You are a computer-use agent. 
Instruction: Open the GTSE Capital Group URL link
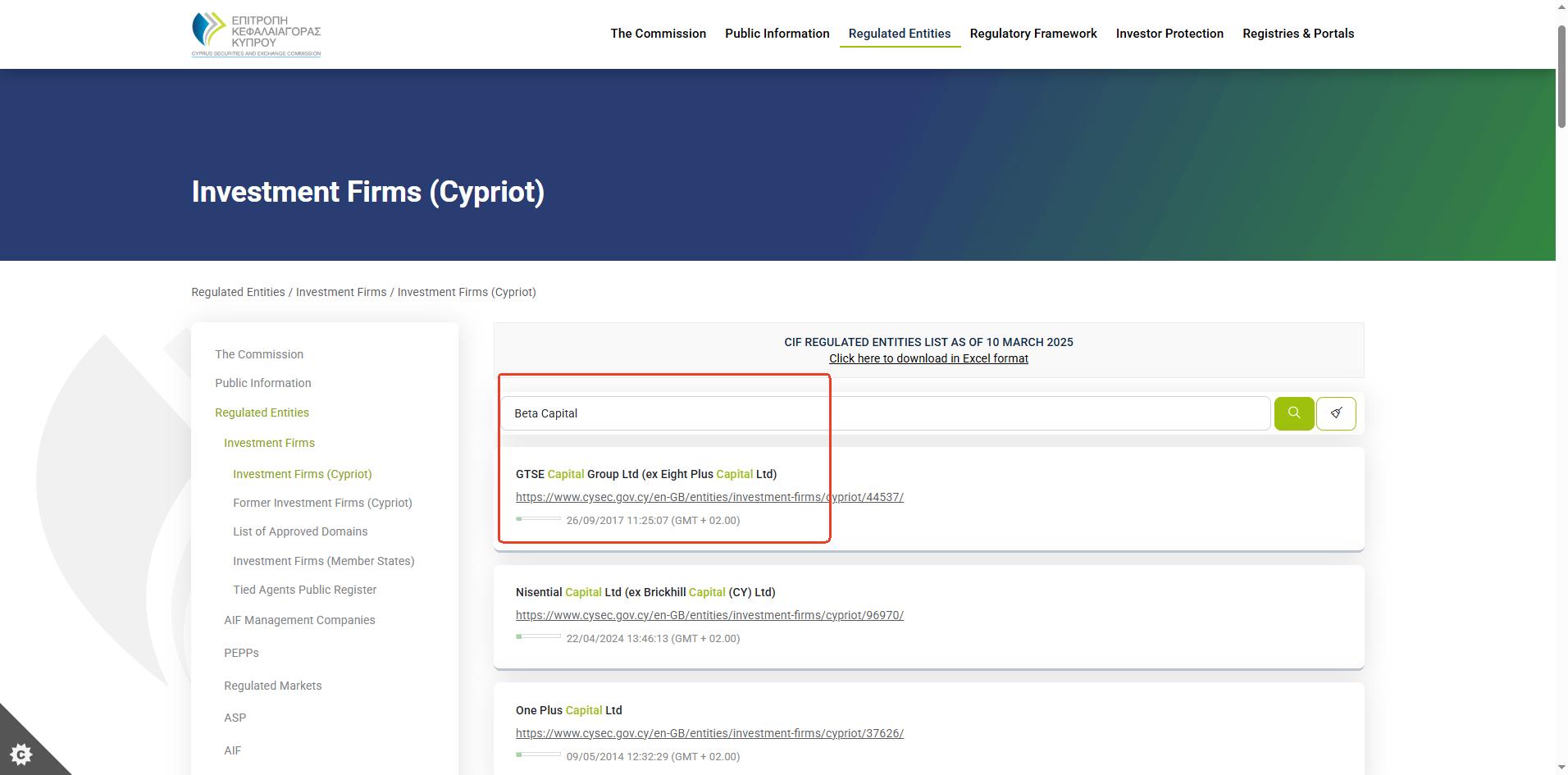point(709,497)
